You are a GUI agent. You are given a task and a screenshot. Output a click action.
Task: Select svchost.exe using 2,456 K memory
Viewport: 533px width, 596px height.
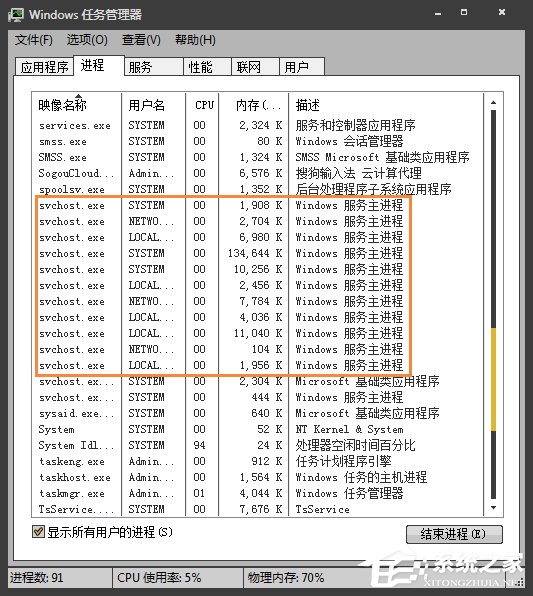(258, 285)
